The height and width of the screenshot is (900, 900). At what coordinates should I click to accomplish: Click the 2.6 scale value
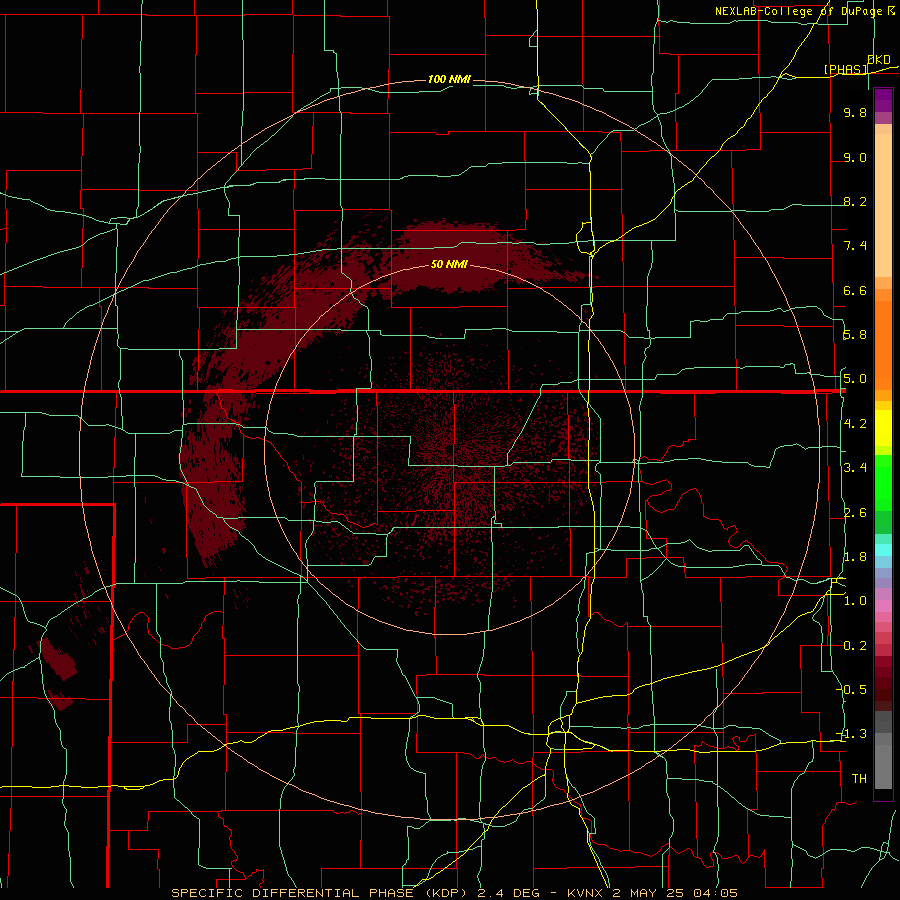[855, 513]
